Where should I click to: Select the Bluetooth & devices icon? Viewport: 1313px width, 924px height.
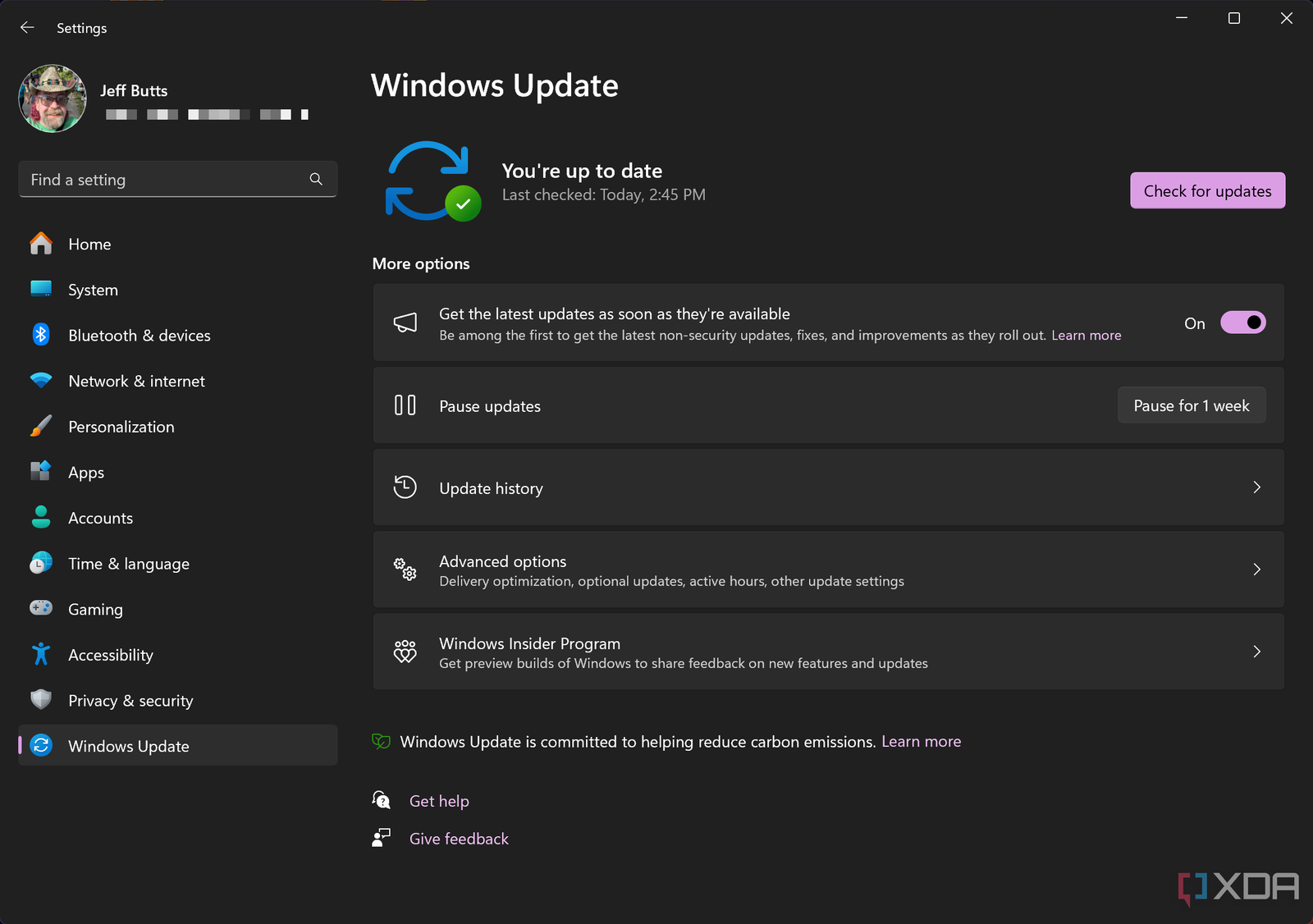pos(40,335)
